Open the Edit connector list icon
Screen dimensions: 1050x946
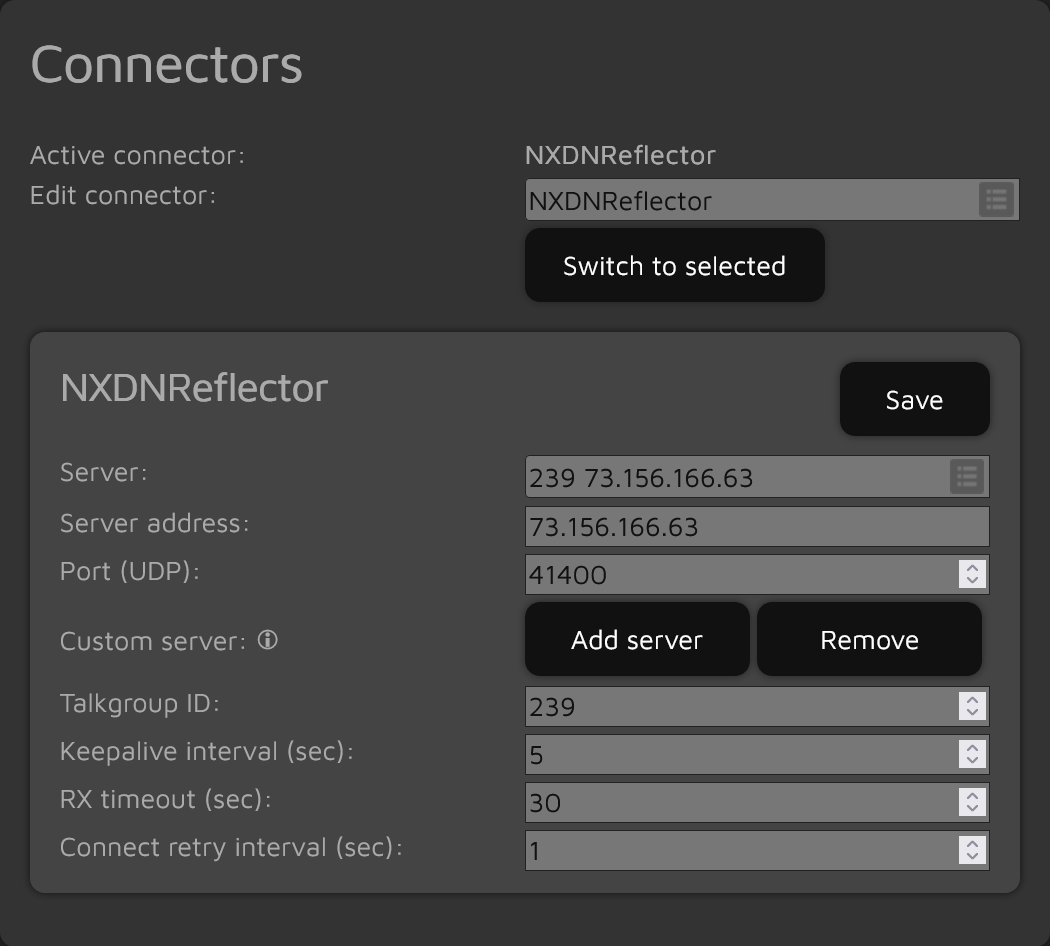996,200
